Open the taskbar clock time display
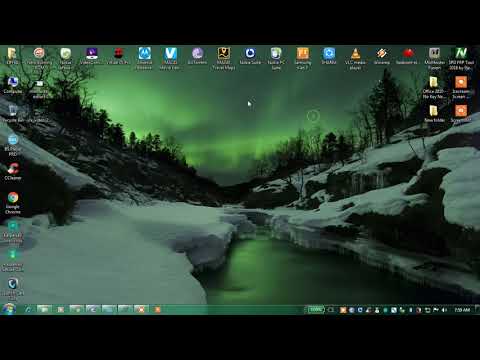 click(x=462, y=310)
